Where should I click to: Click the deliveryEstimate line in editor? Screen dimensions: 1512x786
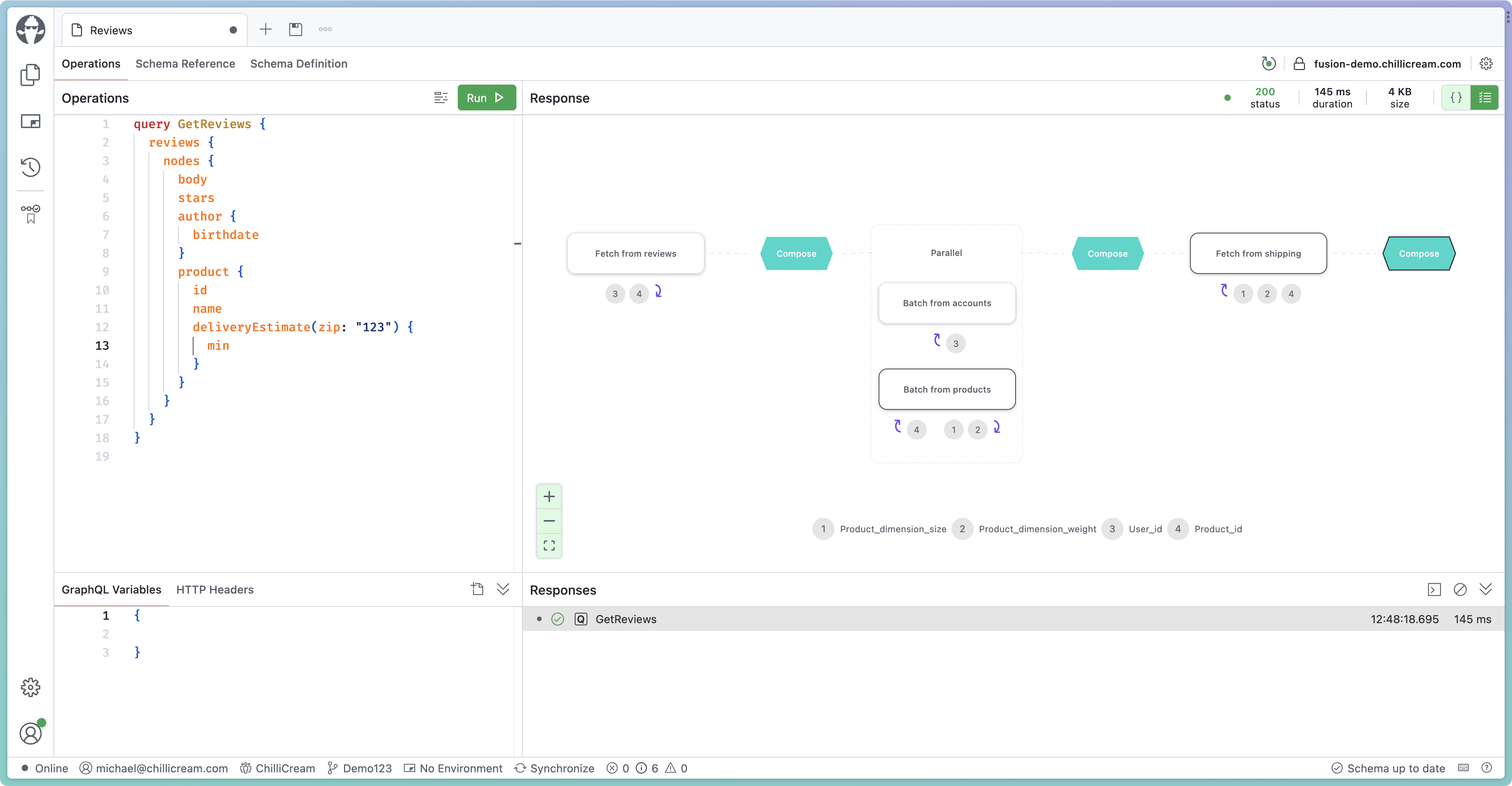coord(303,327)
